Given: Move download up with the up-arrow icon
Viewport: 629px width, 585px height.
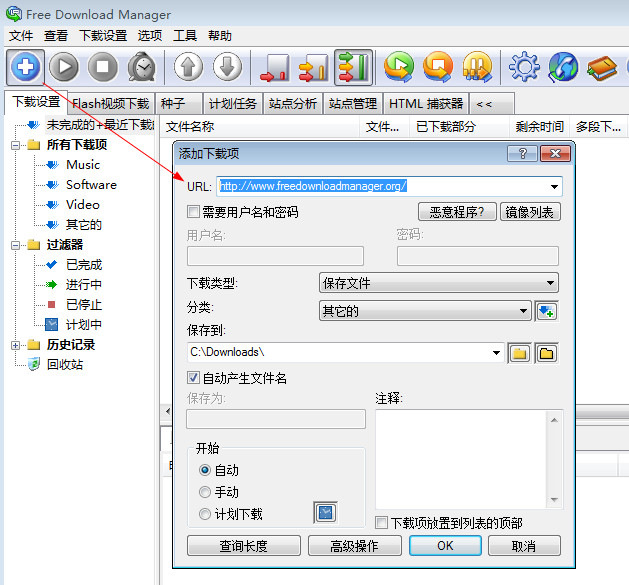Looking at the screenshot, I should (189, 67).
